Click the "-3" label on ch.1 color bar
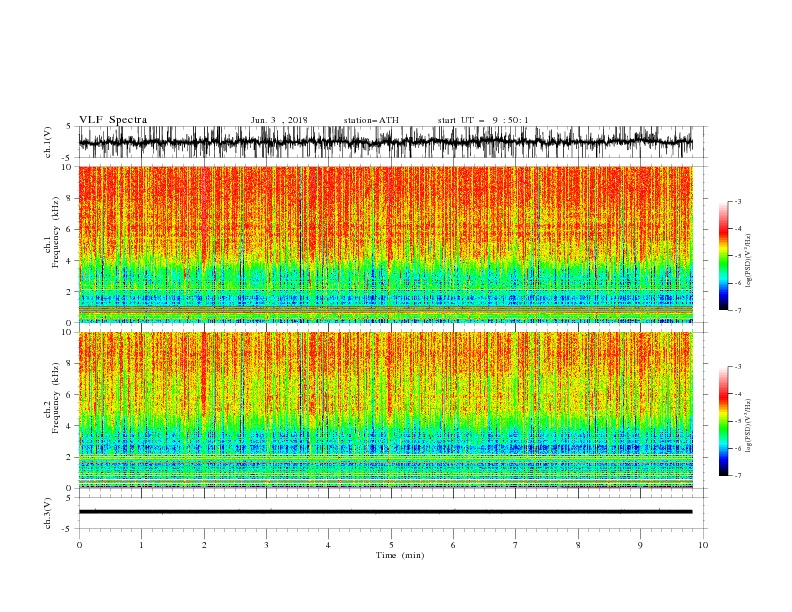Image resolution: width=792 pixels, height=612 pixels. pyautogui.click(x=738, y=201)
